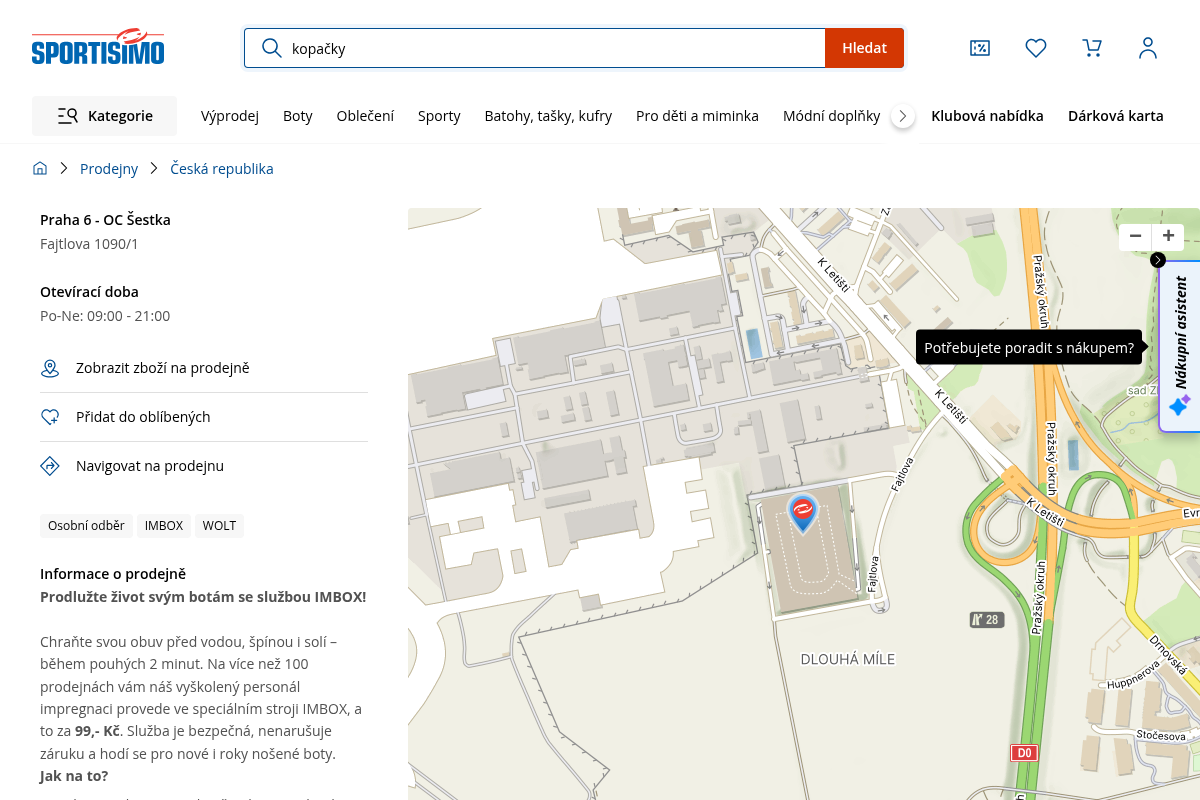1200x800 pixels.
Task: Open the discount coupons icon
Action: 980,48
